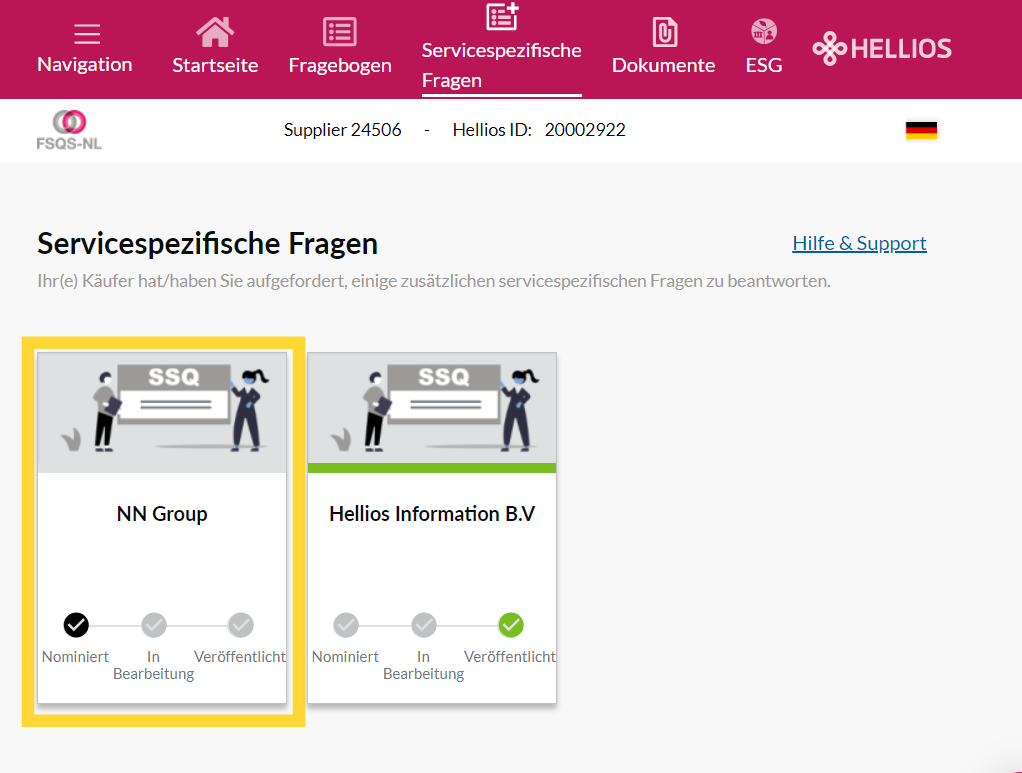The image size is (1022, 773).
Task: Click the HELLIOS logo
Action: point(882,48)
